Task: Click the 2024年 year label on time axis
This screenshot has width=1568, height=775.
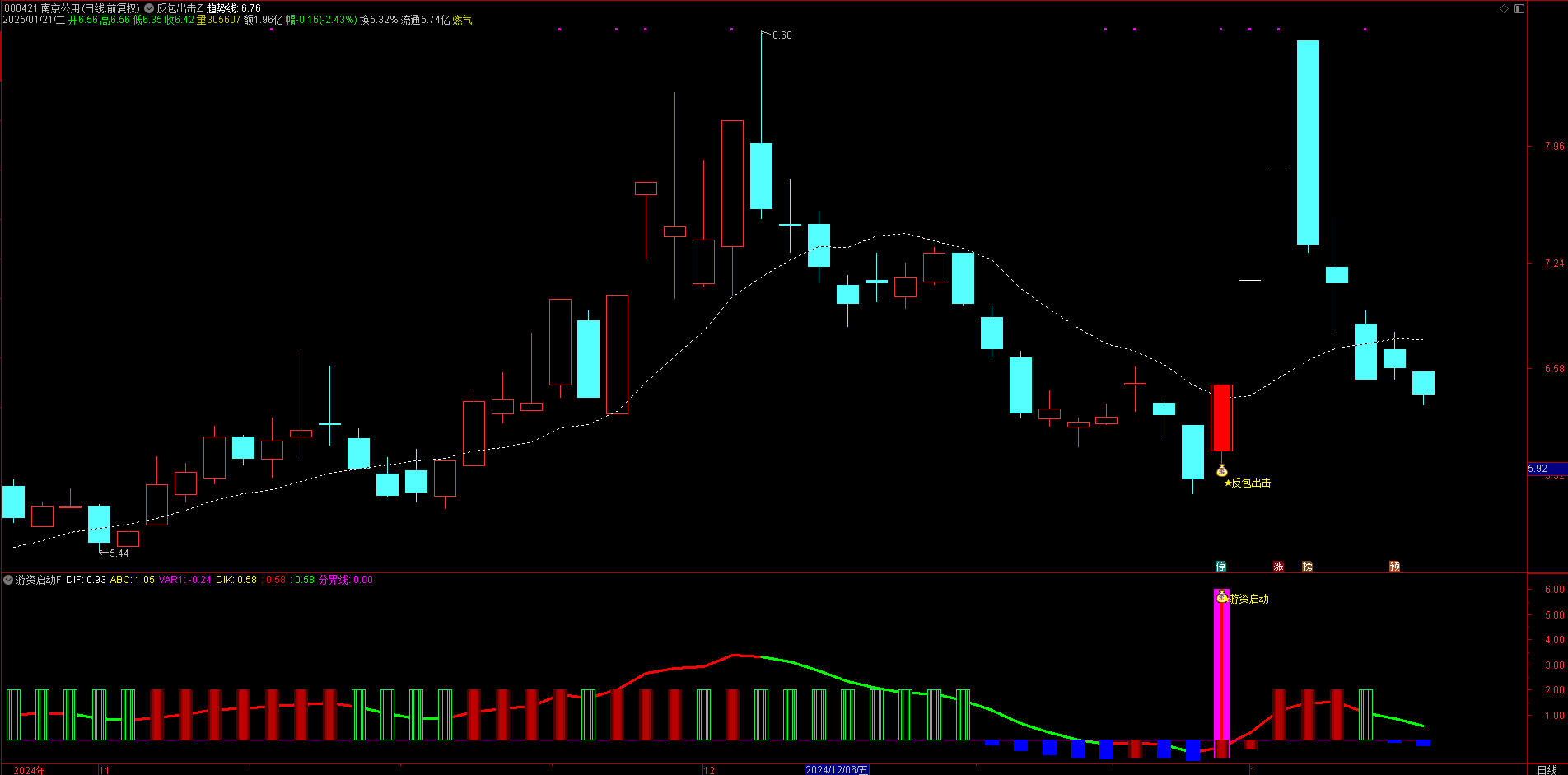Action: point(30,770)
